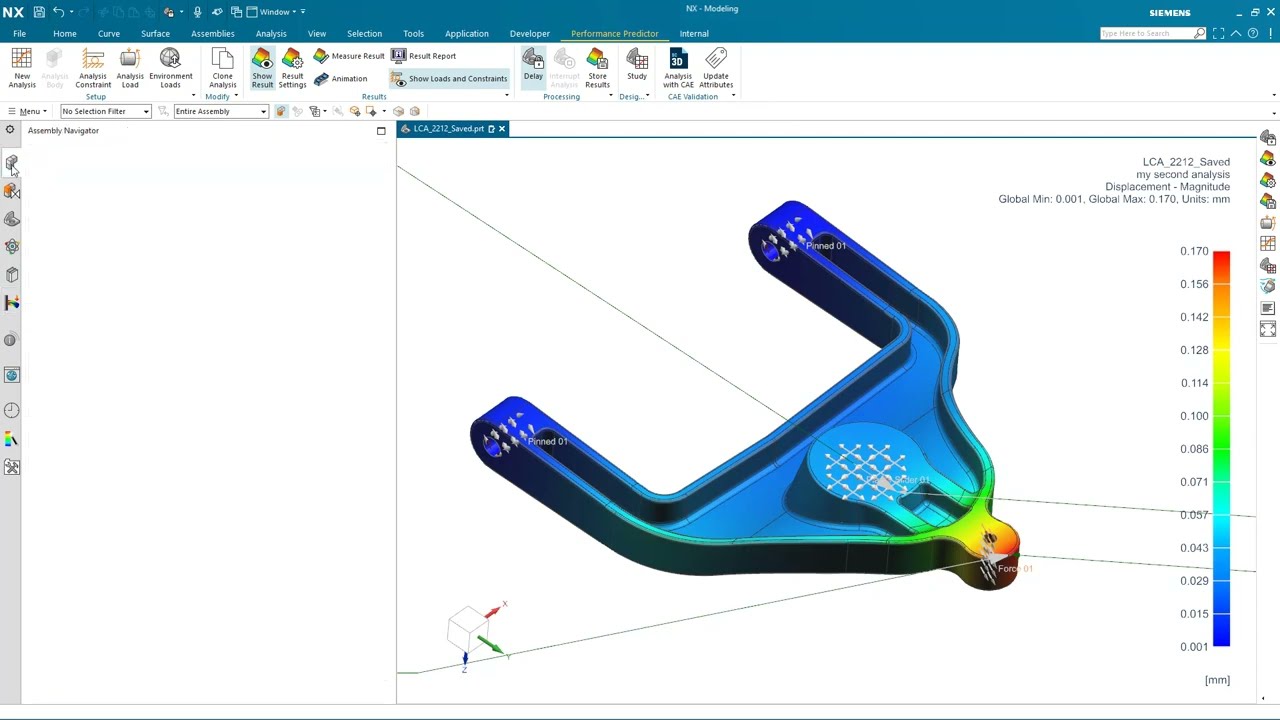Run Analysis with CAE
Image resolution: width=1280 pixels, height=720 pixels.
coord(678,68)
